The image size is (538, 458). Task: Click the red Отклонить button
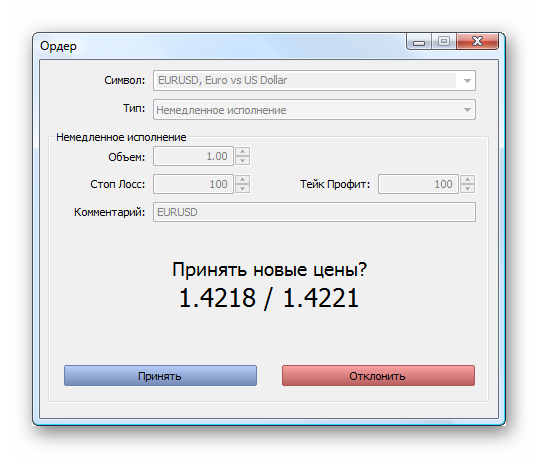pos(378,376)
